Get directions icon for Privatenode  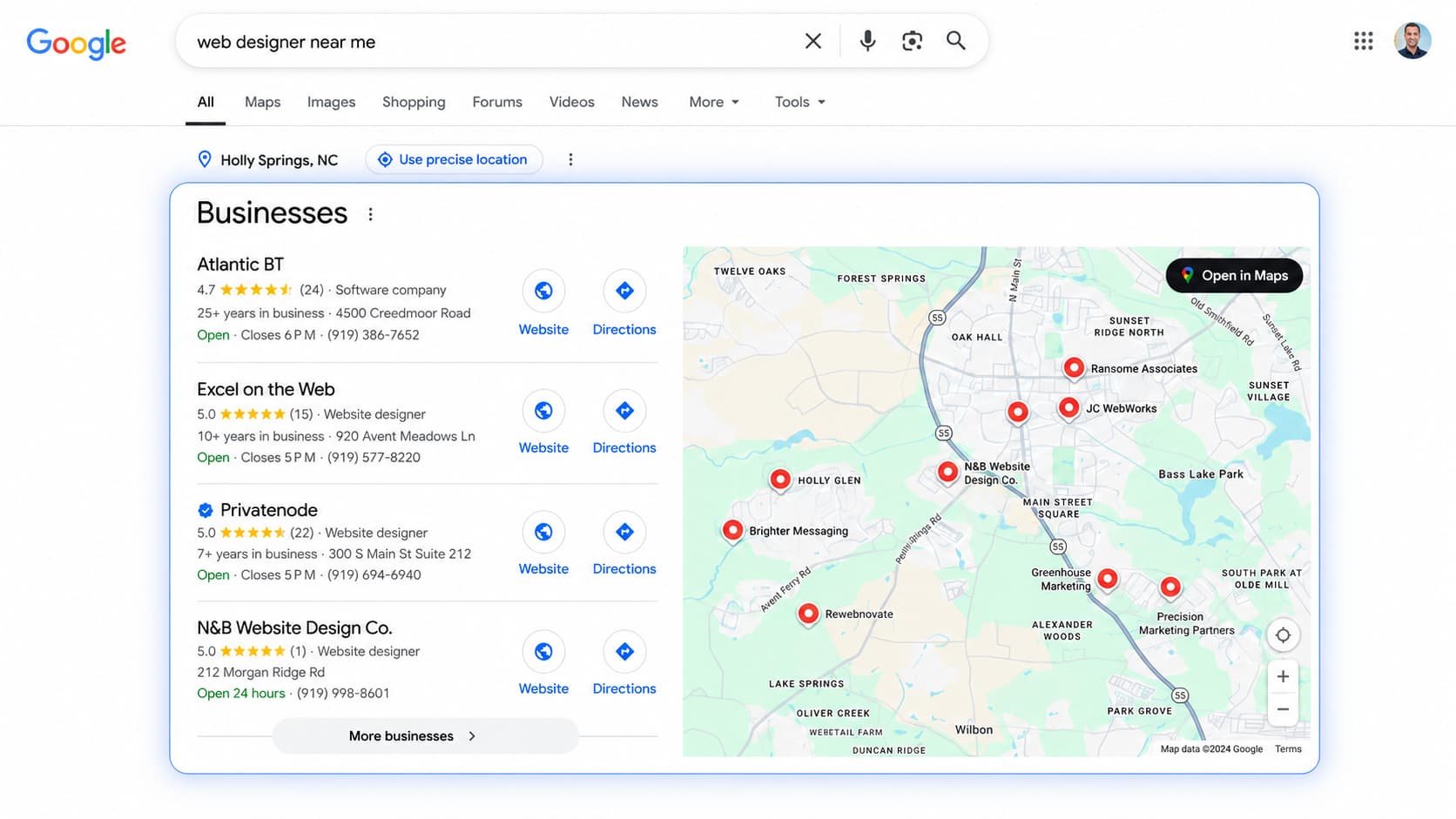[624, 532]
